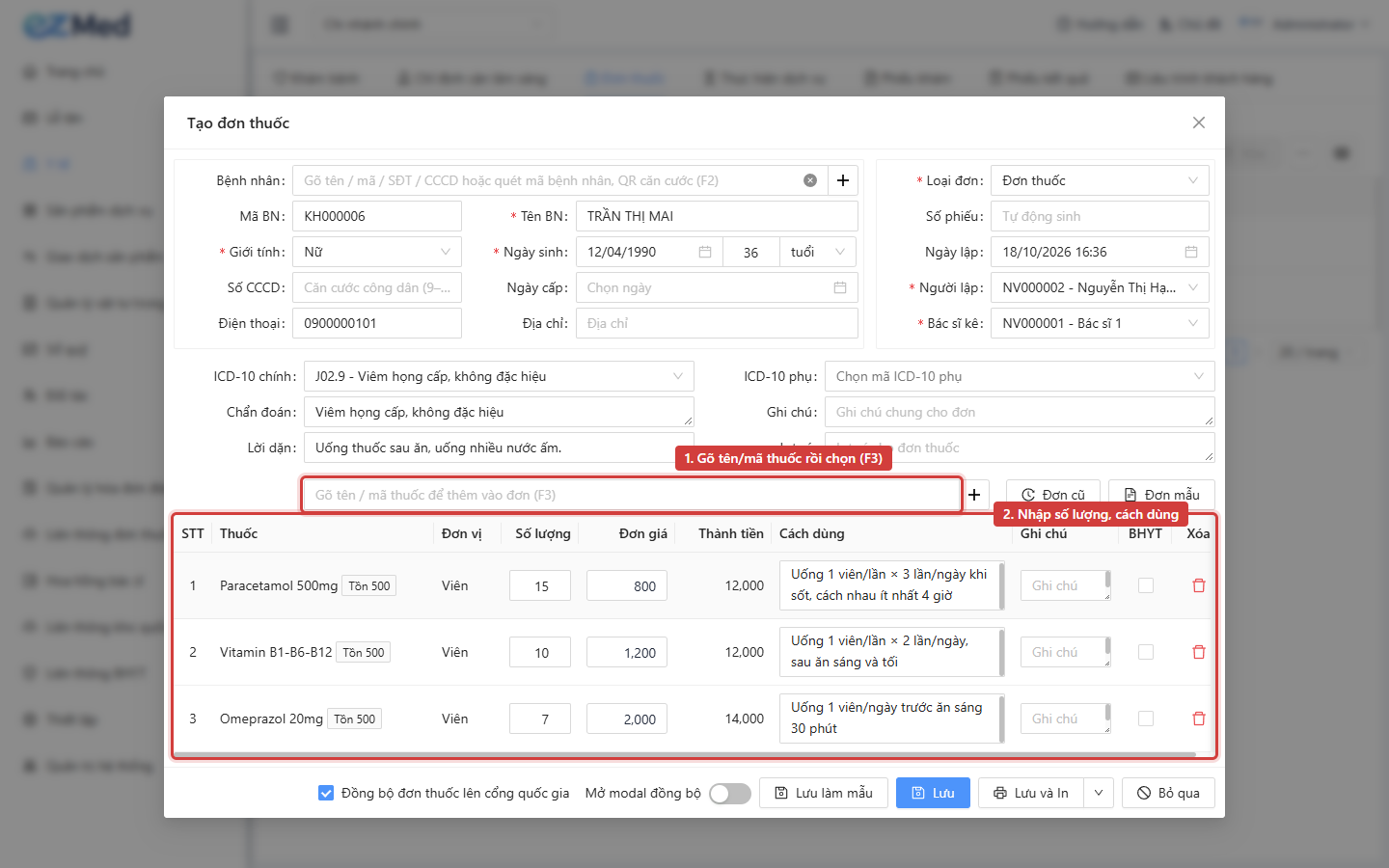The height and width of the screenshot is (868, 1389).
Task: Click the Địa chỉ input field
Action: click(717, 323)
